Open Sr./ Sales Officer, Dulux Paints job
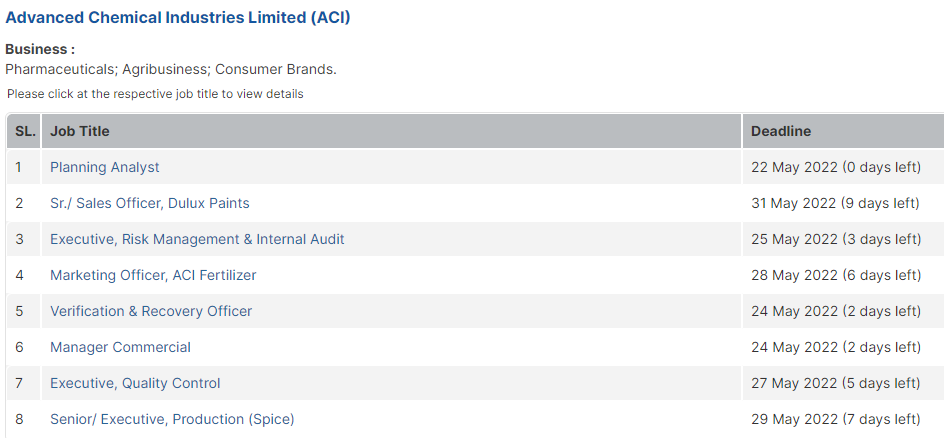This screenshot has height=439, width=944. [x=149, y=203]
